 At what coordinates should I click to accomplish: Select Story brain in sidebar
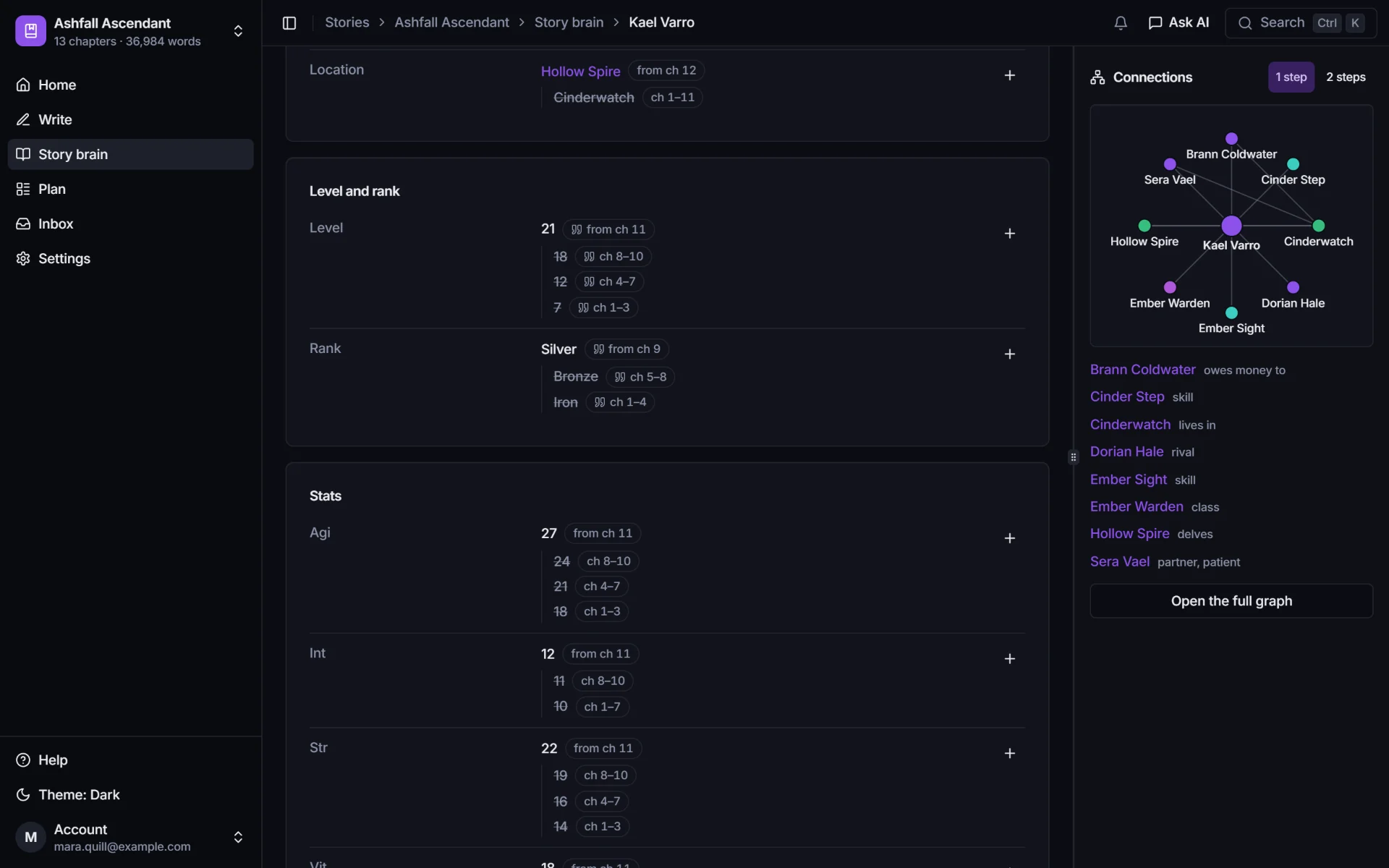130,154
